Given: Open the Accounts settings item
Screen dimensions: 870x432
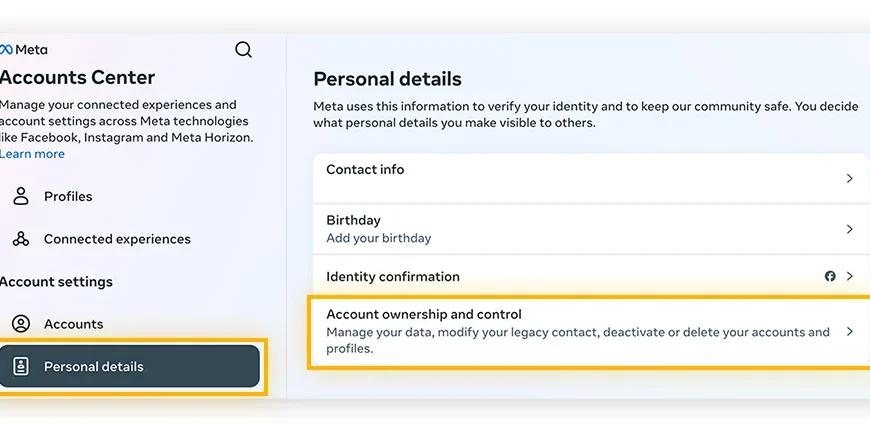Looking at the screenshot, I should pos(130,324).
